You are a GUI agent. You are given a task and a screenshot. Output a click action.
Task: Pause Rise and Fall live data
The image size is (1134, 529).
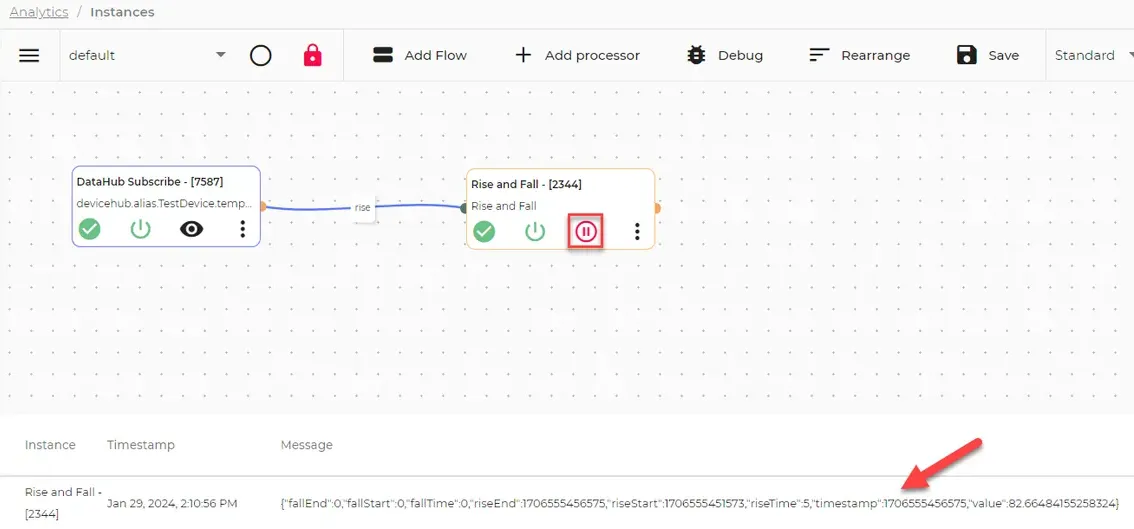tap(586, 232)
